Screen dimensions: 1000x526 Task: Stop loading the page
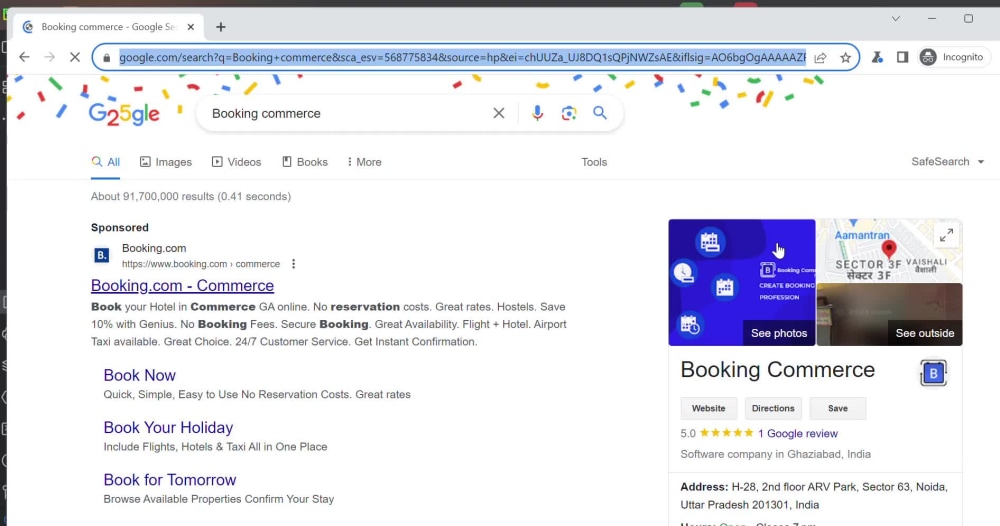click(x=75, y=57)
